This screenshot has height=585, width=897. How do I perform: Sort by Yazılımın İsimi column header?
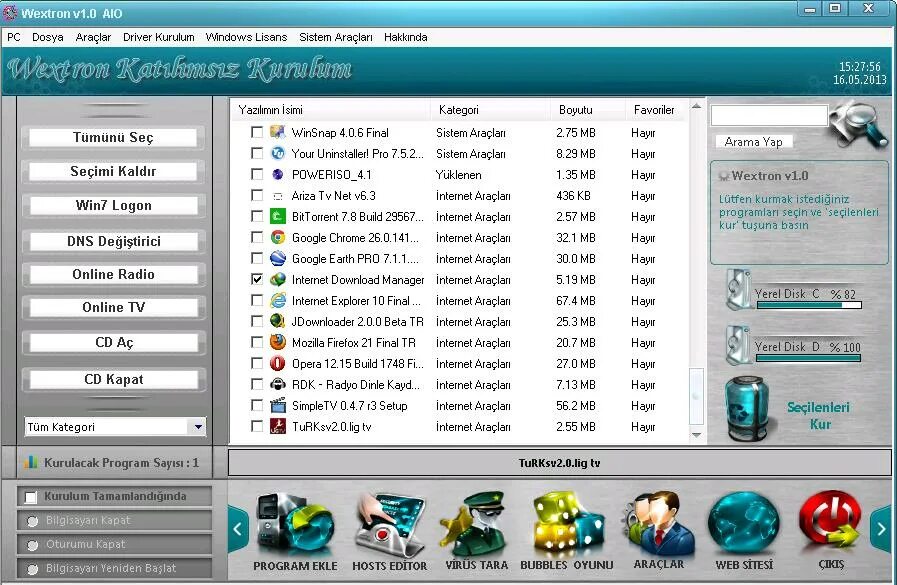(x=331, y=110)
